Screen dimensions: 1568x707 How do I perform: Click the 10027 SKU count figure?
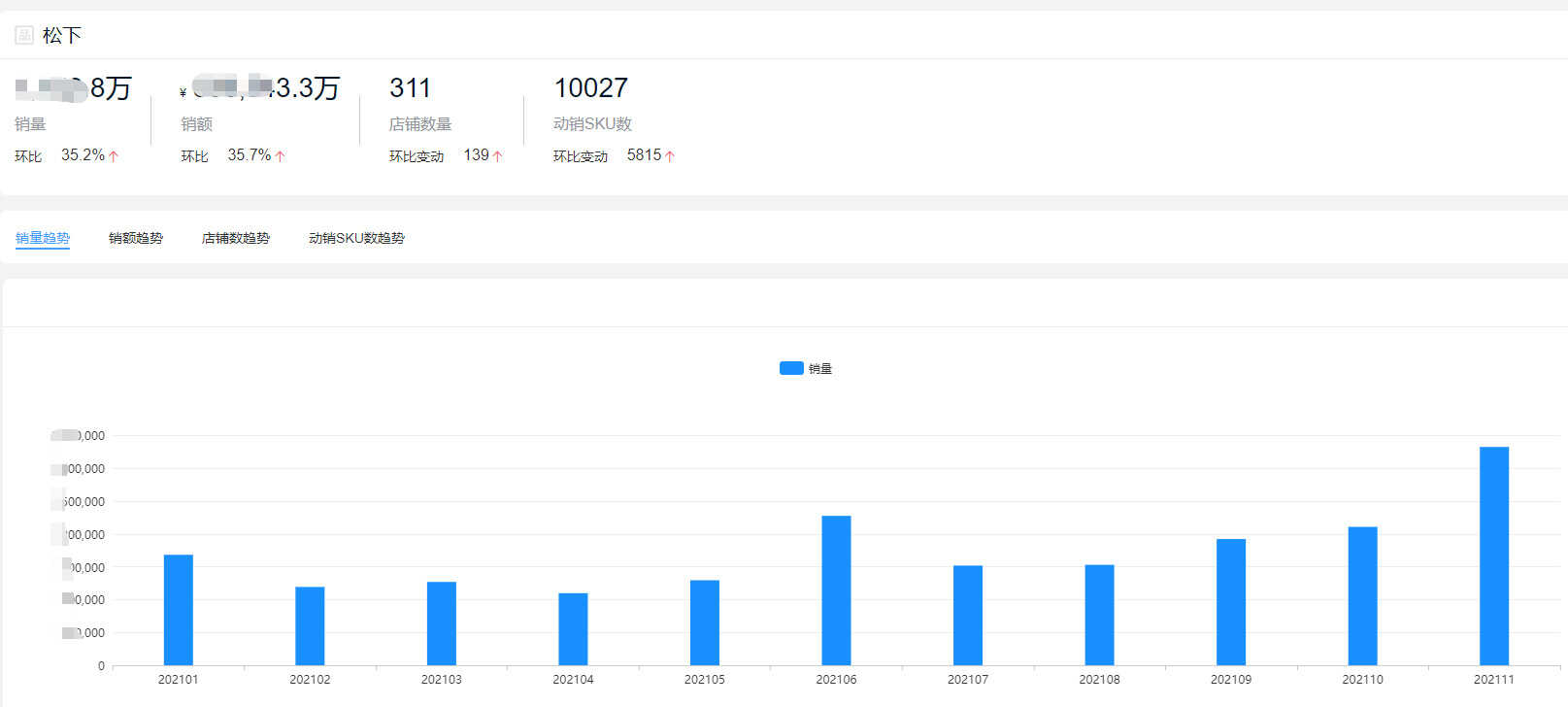[x=591, y=88]
